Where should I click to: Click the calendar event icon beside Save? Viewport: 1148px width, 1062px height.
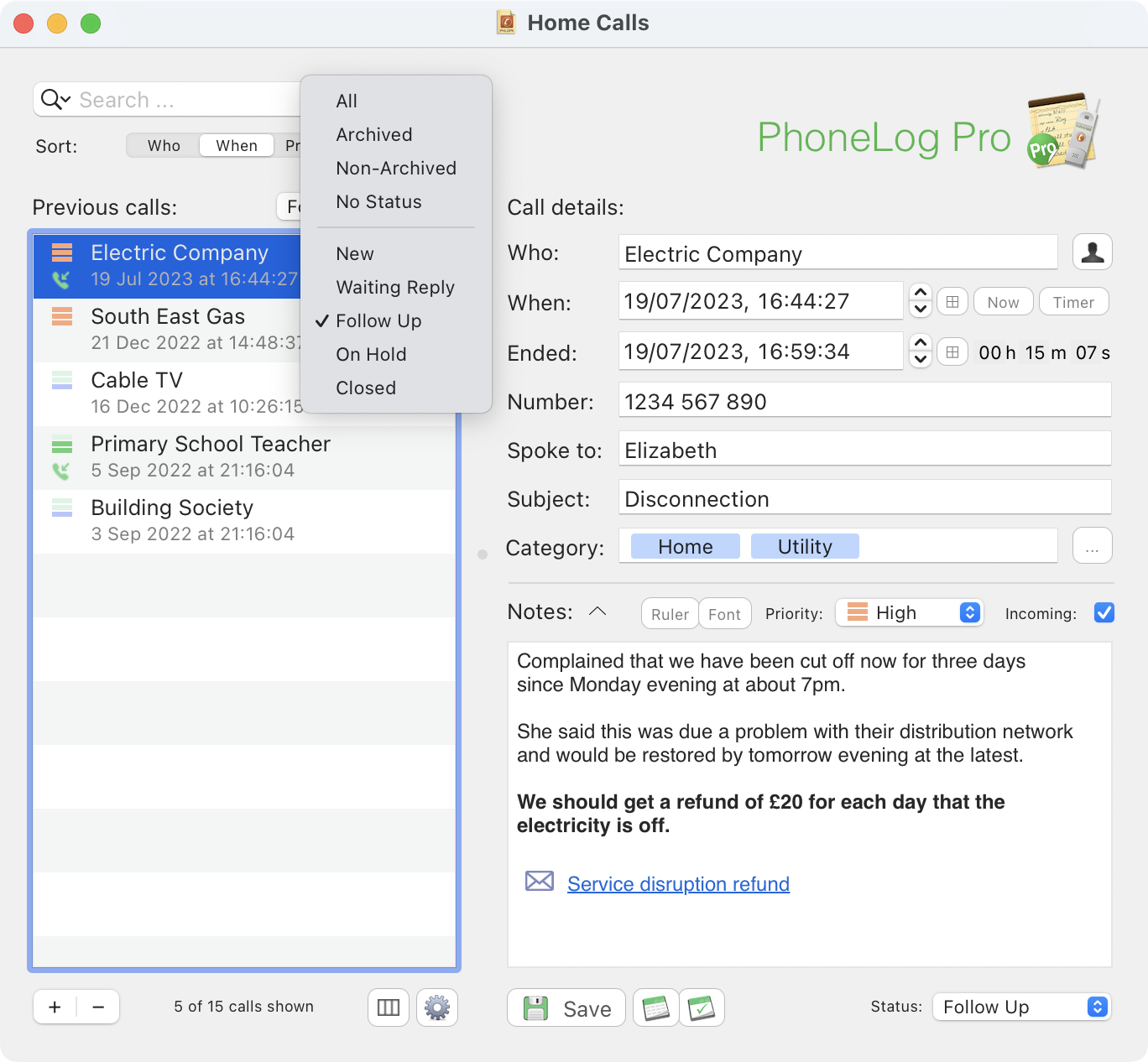point(655,1007)
